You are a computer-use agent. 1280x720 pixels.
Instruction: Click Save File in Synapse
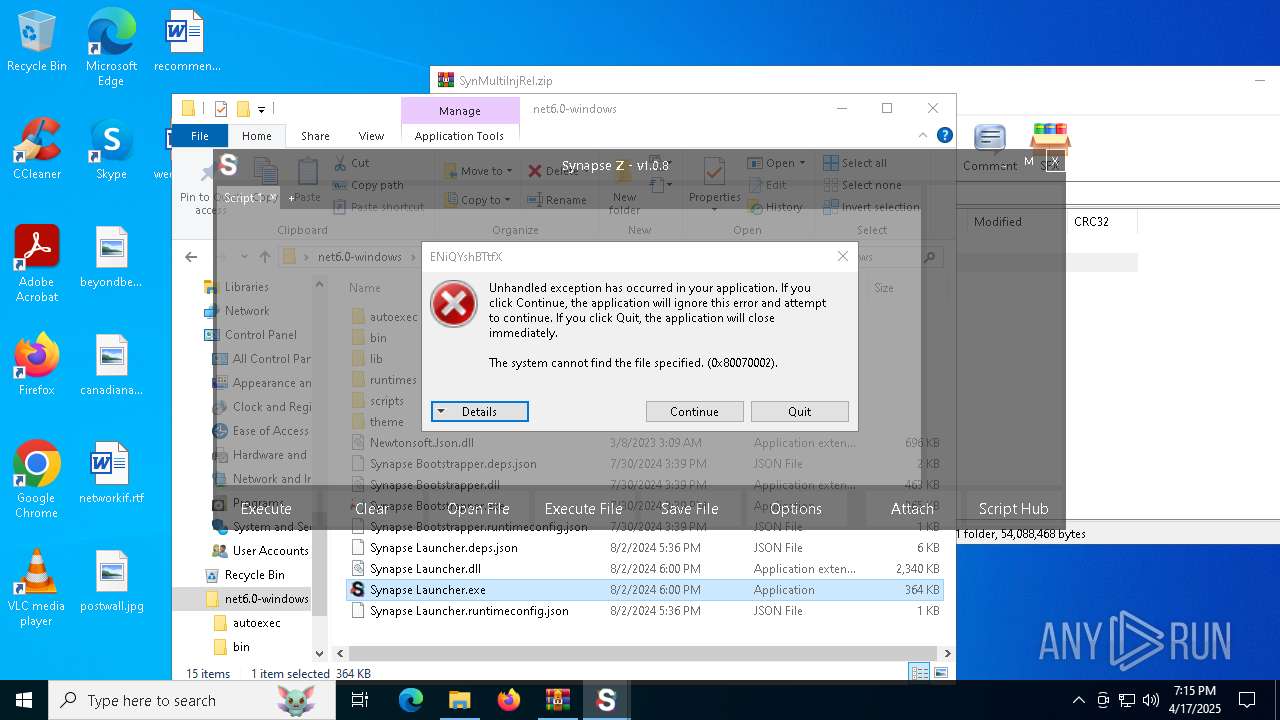(690, 509)
